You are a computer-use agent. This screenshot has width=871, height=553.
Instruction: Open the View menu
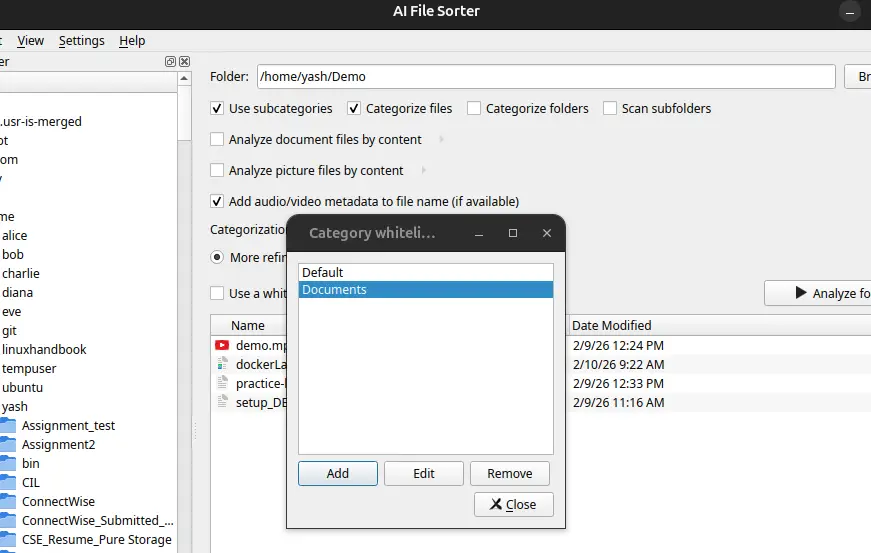pyautogui.click(x=31, y=41)
